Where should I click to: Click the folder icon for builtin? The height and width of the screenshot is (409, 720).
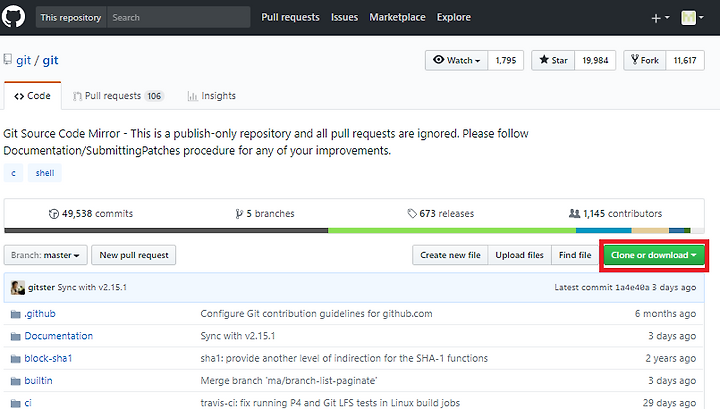pyautogui.click(x=16, y=381)
